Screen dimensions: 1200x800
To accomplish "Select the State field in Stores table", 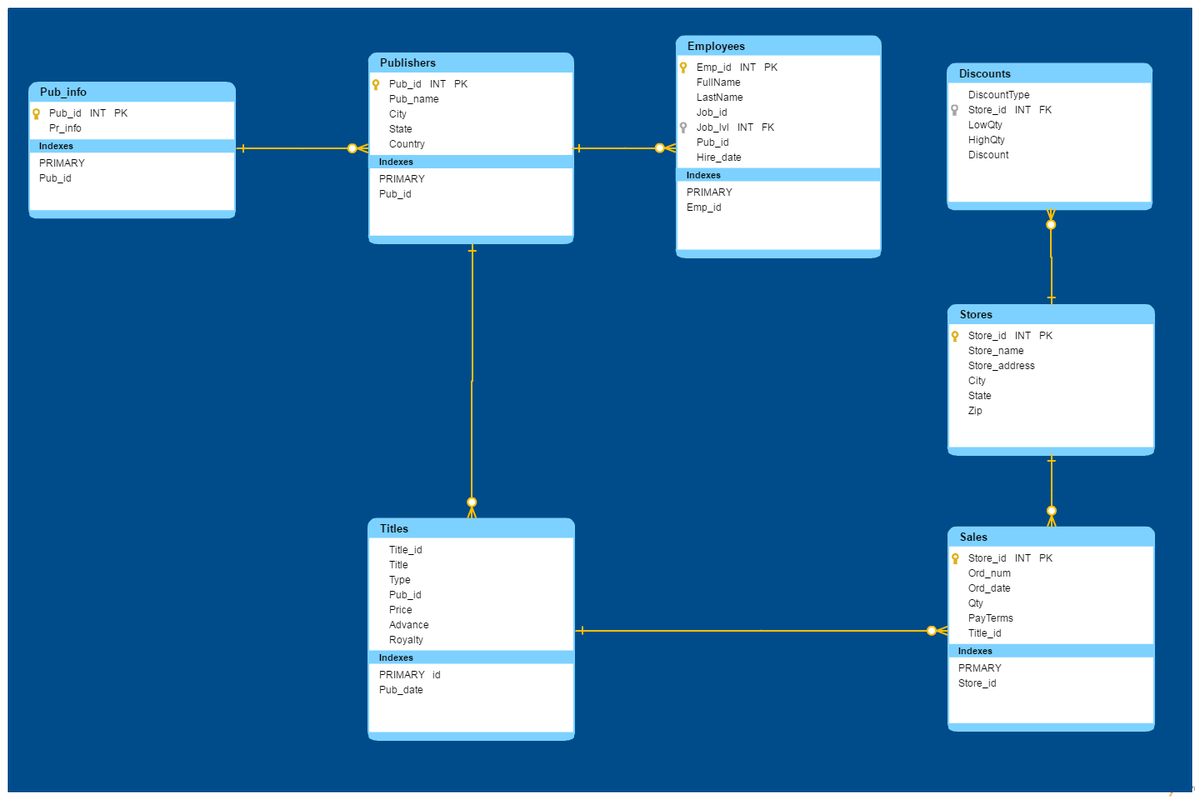I will (980, 396).
